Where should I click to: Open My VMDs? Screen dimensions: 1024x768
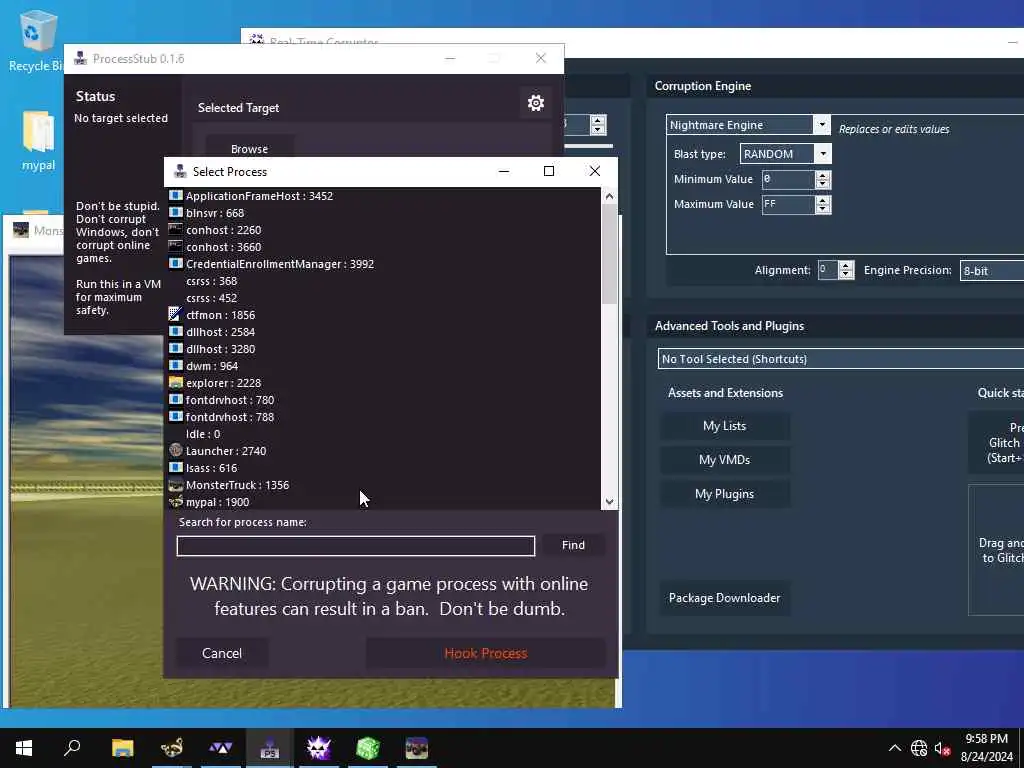725,460
